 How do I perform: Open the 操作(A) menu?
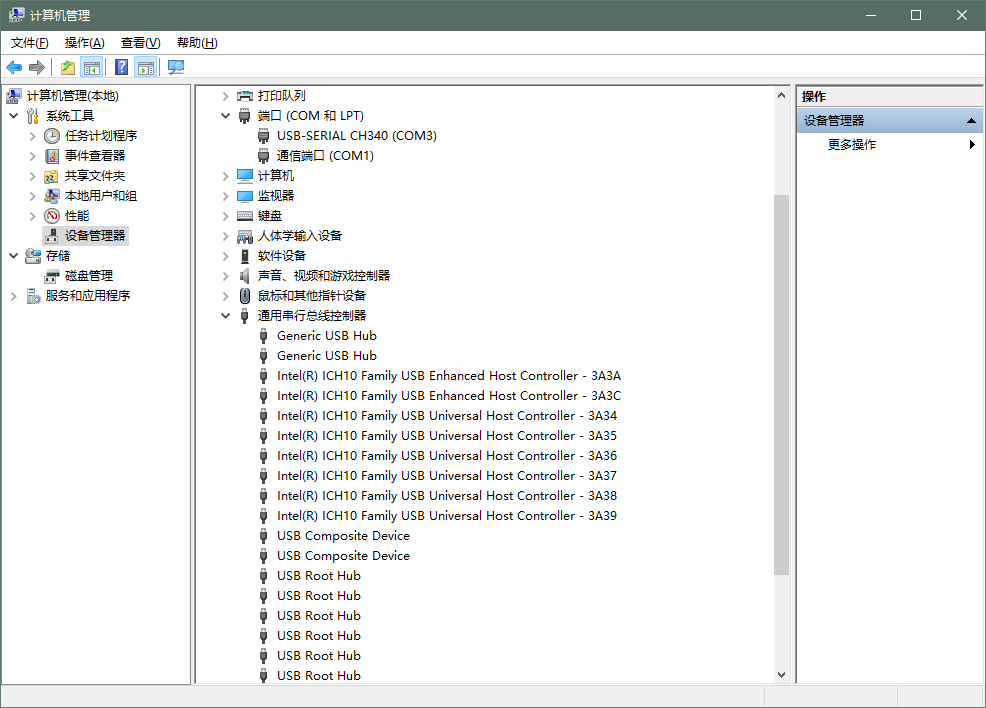click(84, 43)
